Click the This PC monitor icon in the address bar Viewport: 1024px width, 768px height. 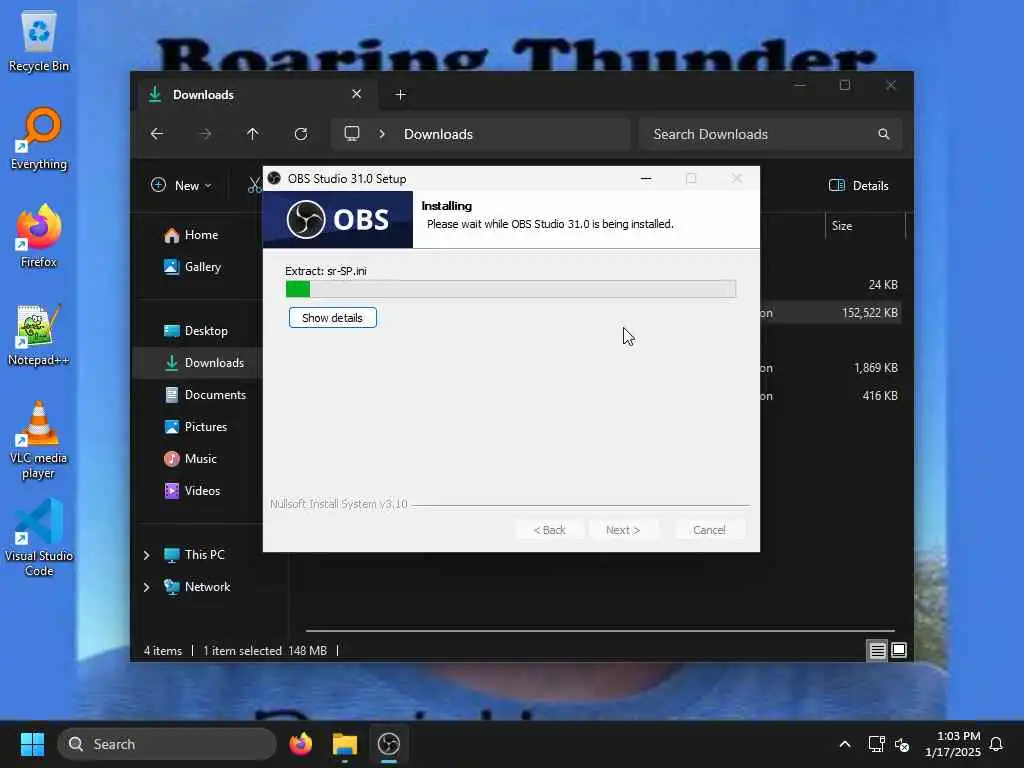click(x=352, y=134)
